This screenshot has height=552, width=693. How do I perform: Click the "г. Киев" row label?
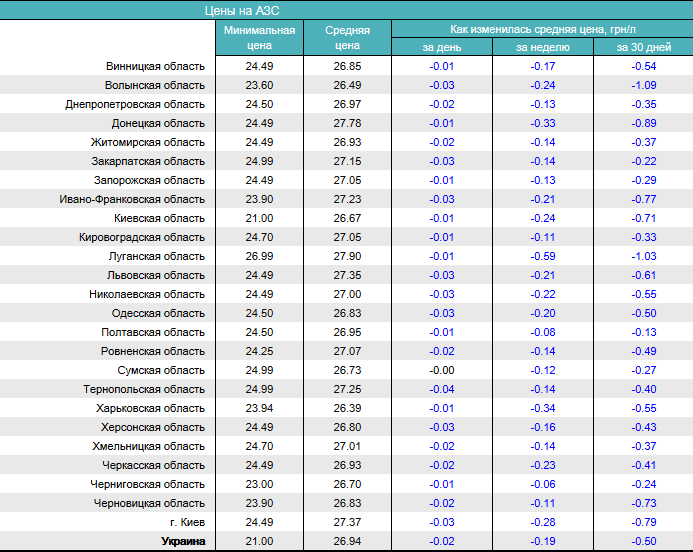click(x=187, y=522)
